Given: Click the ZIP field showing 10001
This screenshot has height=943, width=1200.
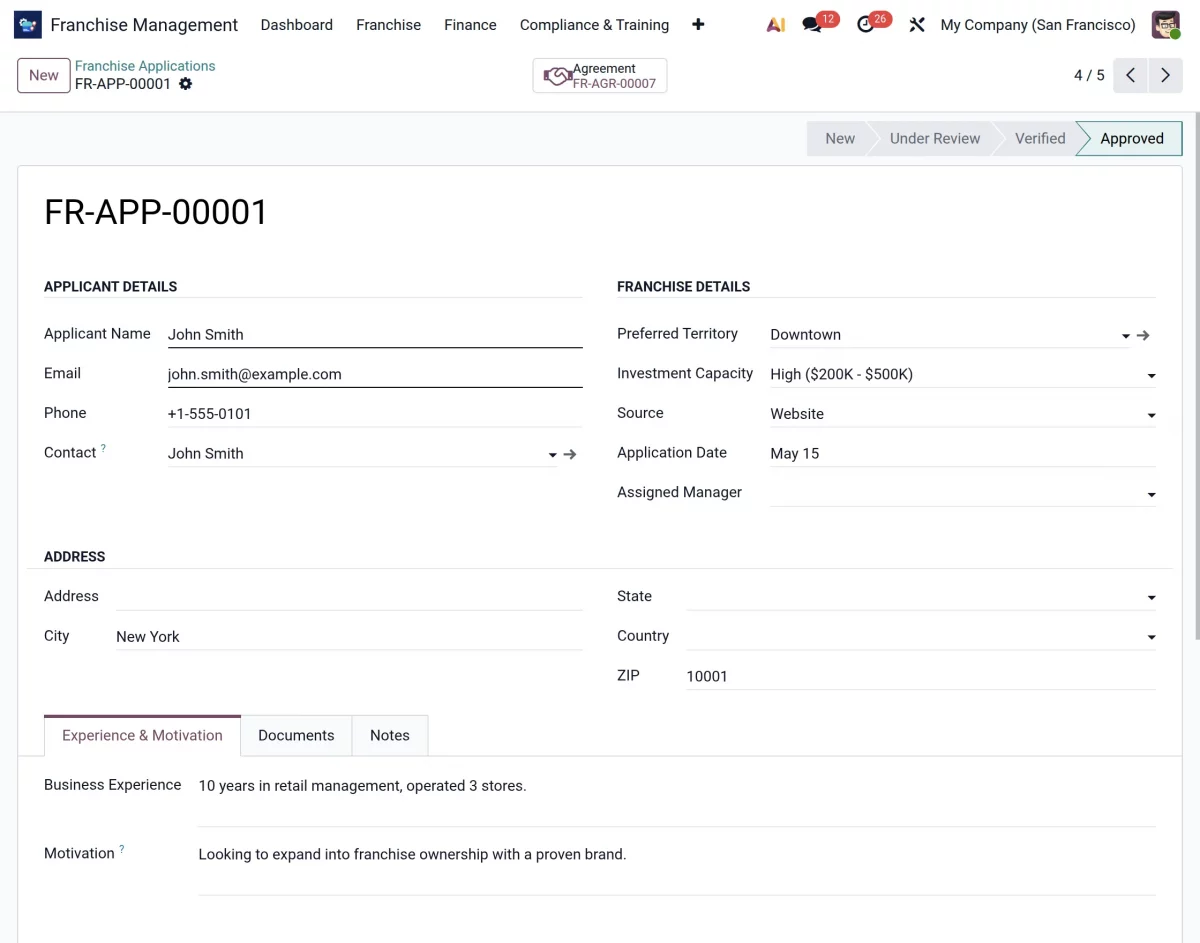Looking at the screenshot, I should tap(921, 677).
